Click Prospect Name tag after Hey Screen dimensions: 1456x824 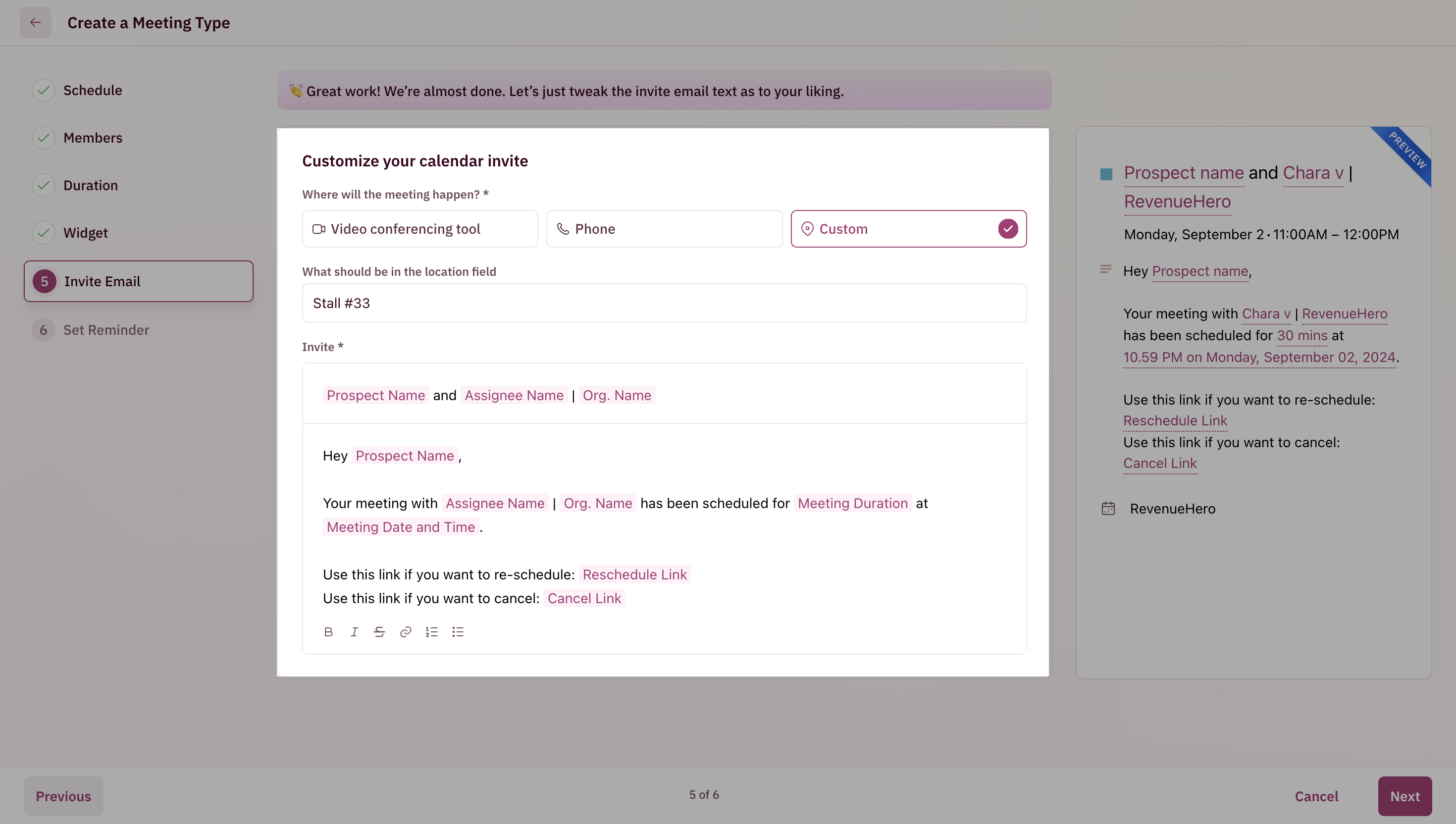(405, 456)
